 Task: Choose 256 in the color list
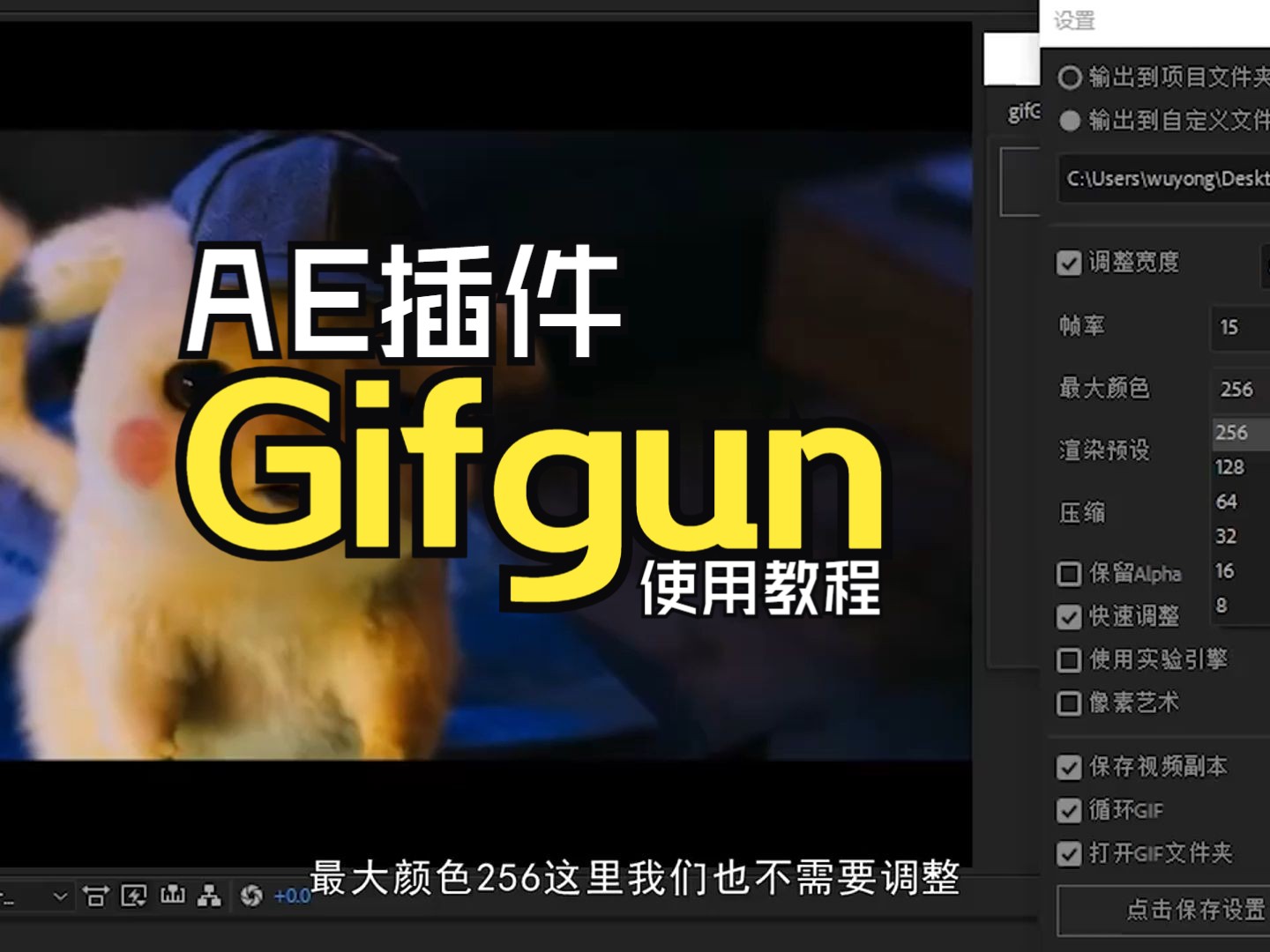click(x=1241, y=433)
